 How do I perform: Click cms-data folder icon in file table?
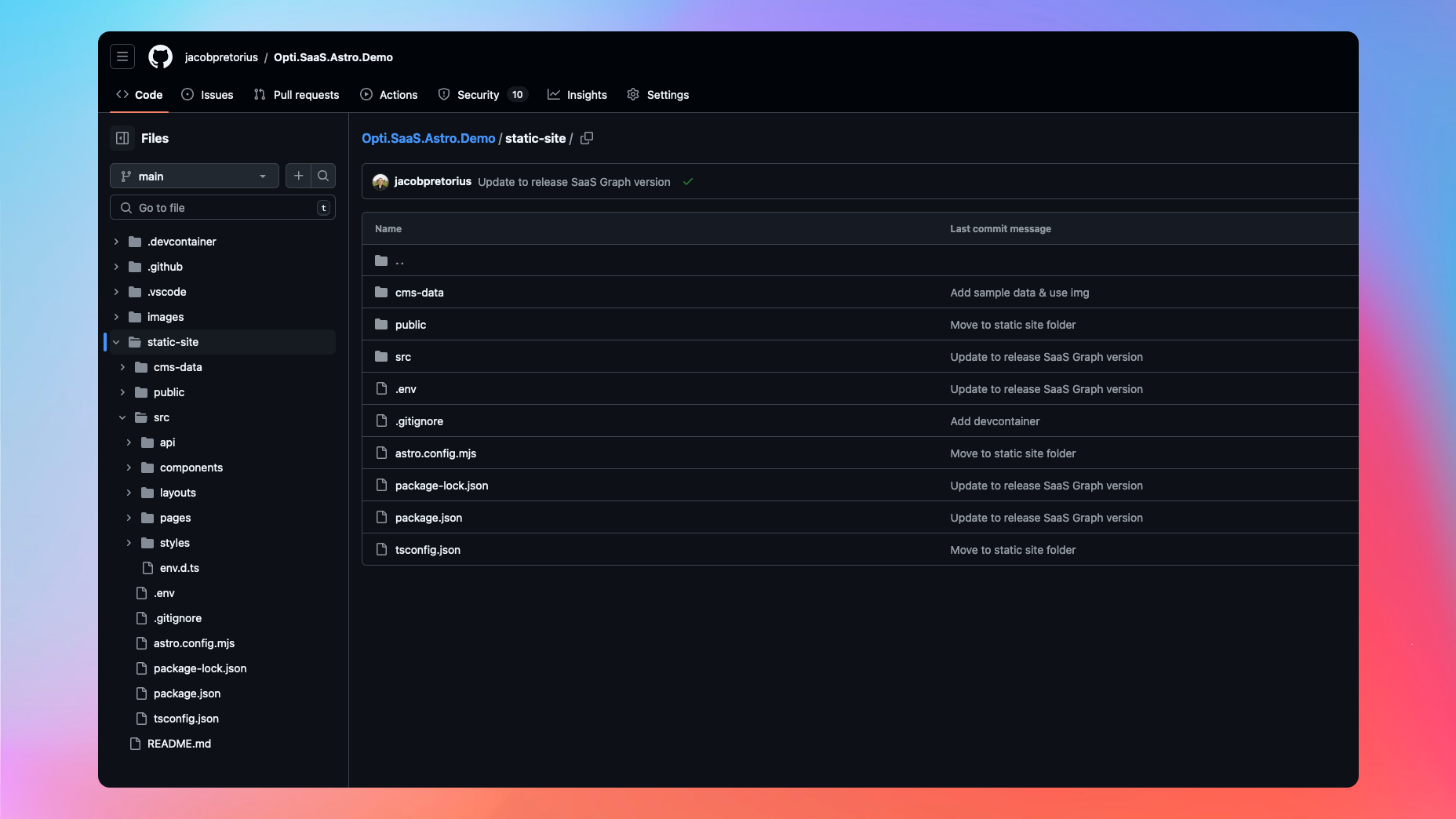click(381, 292)
